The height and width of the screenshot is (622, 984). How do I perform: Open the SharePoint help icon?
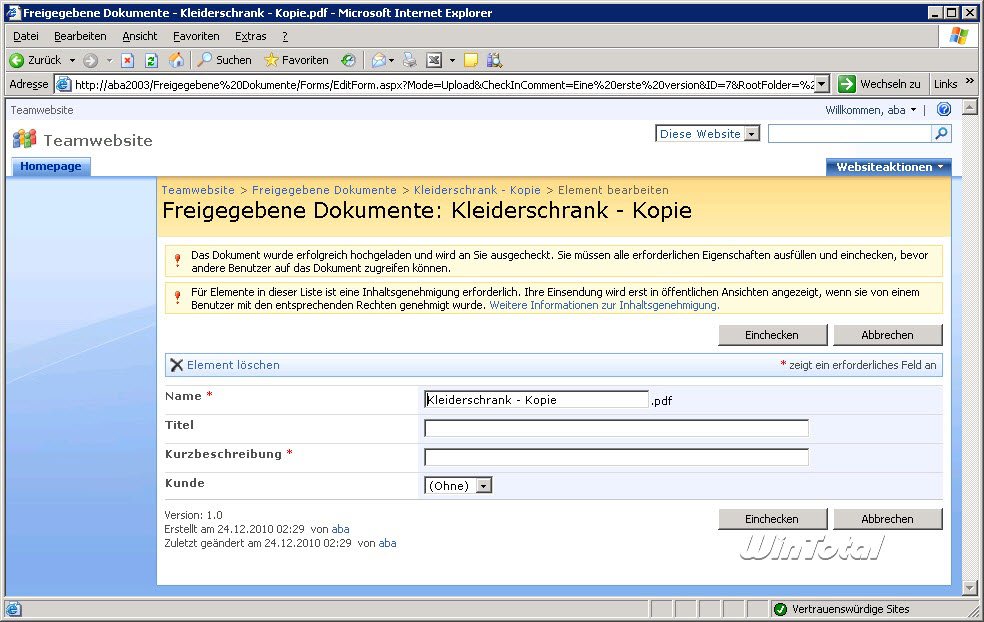[943, 110]
